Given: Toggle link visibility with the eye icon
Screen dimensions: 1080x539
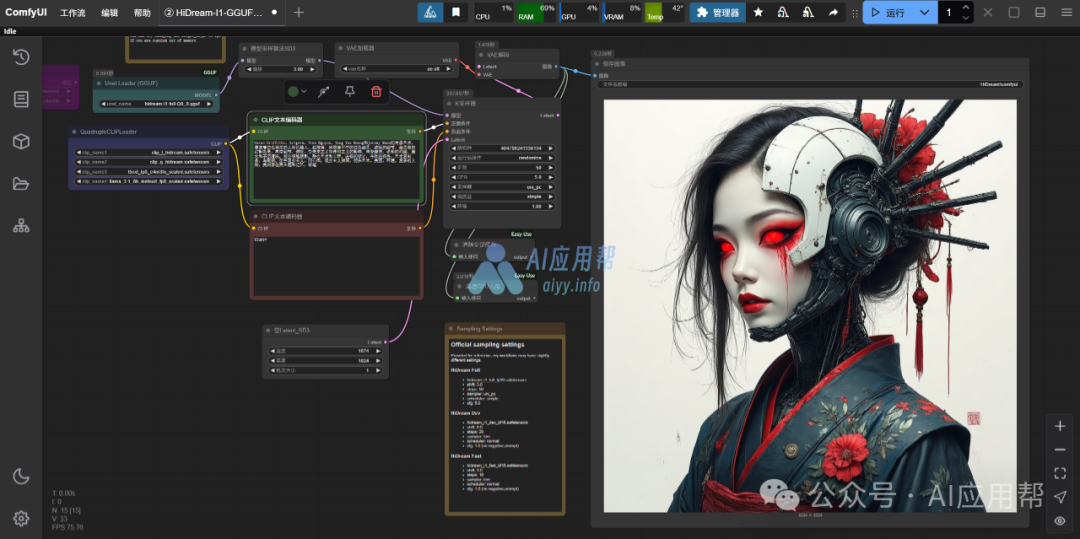Looking at the screenshot, I should (1060, 520).
